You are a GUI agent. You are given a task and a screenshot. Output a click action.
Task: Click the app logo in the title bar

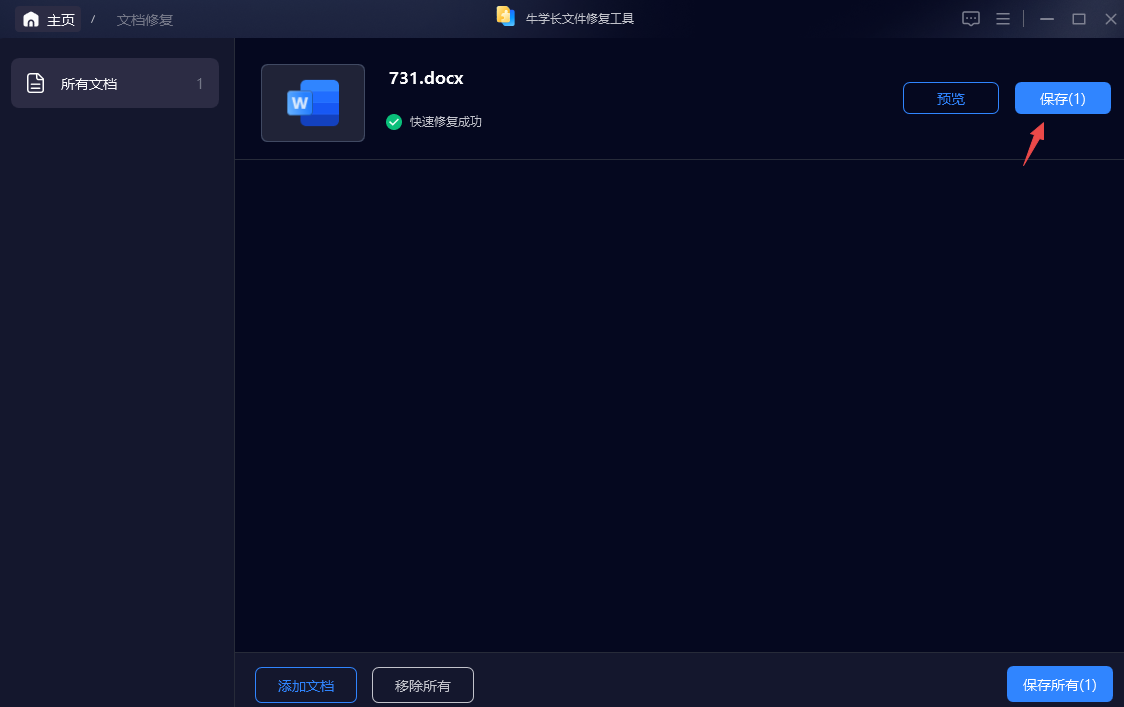click(505, 17)
